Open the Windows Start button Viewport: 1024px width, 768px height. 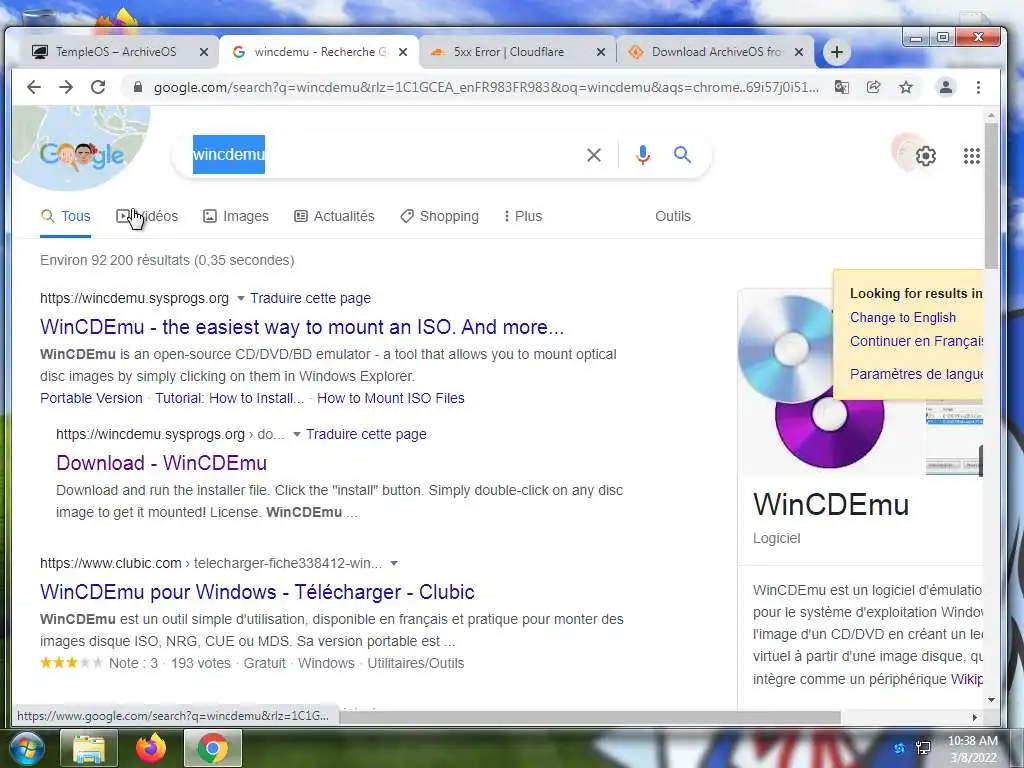pos(26,748)
